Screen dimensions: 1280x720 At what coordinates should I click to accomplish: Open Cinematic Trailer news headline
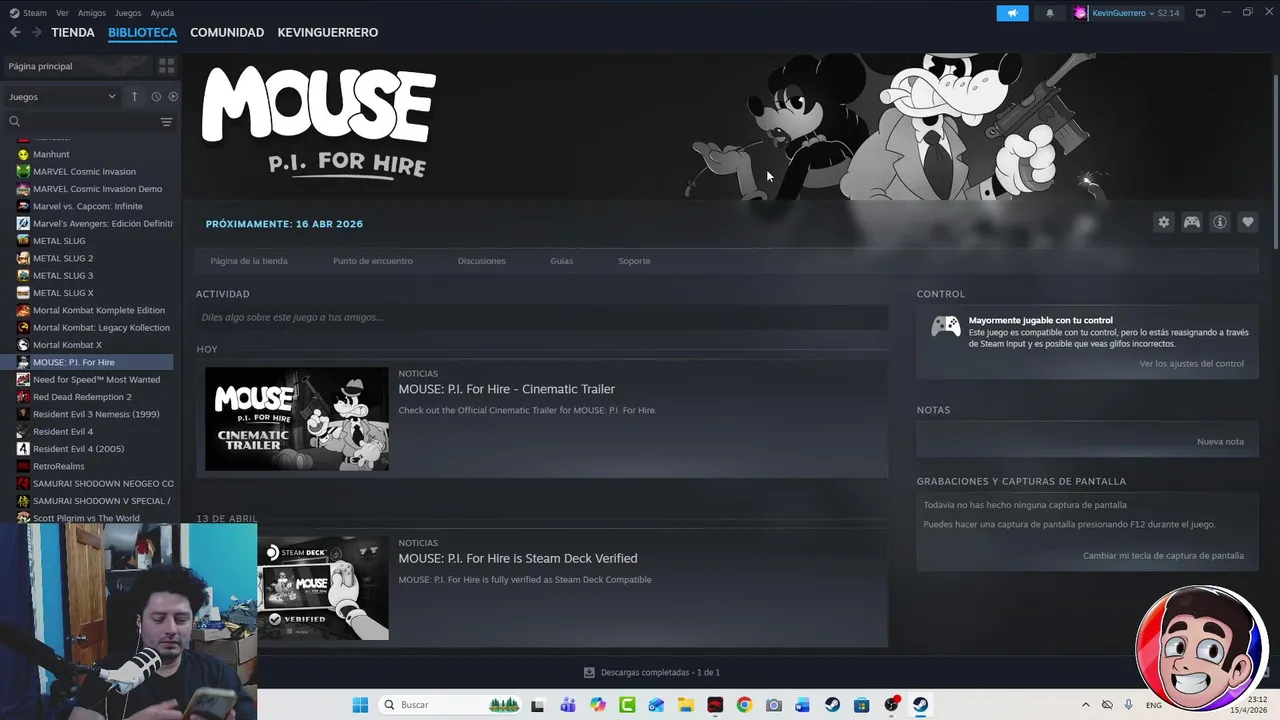506,389
